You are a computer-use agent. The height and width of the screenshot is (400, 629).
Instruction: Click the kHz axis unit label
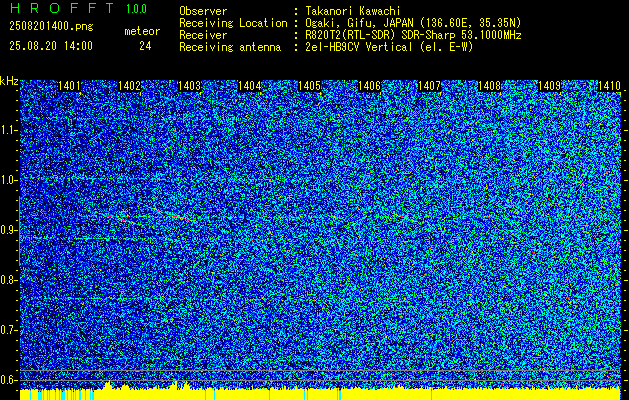tap(9, 81)
